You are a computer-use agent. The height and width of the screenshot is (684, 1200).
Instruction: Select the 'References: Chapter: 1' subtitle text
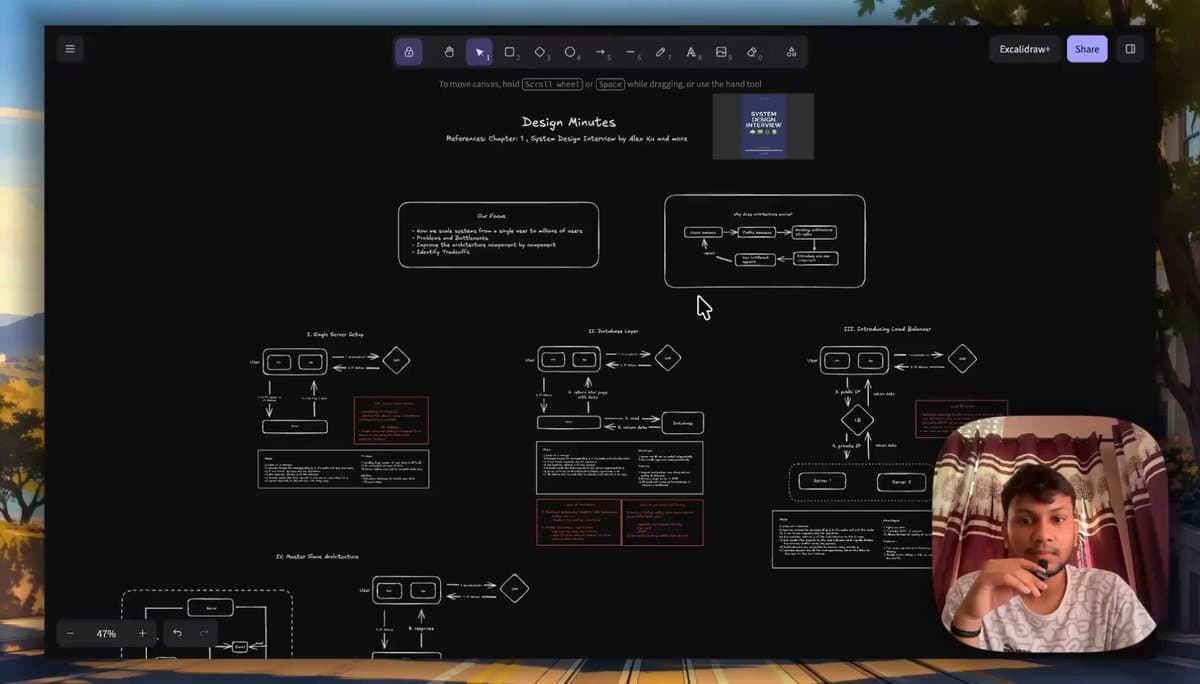point(567,138)
